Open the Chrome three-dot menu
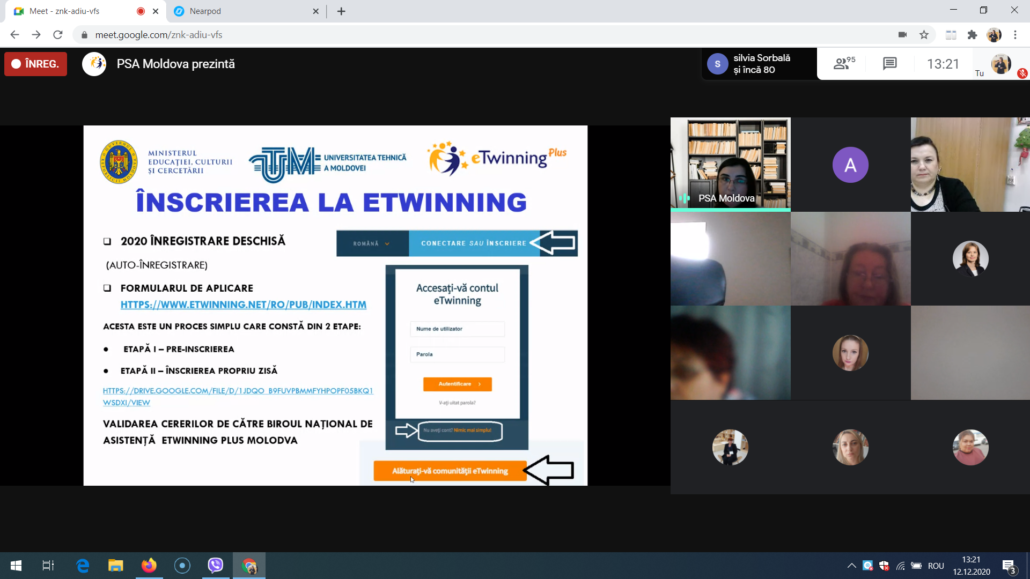The height and width of the screenshot is (579, 1030). [1015, 34]
